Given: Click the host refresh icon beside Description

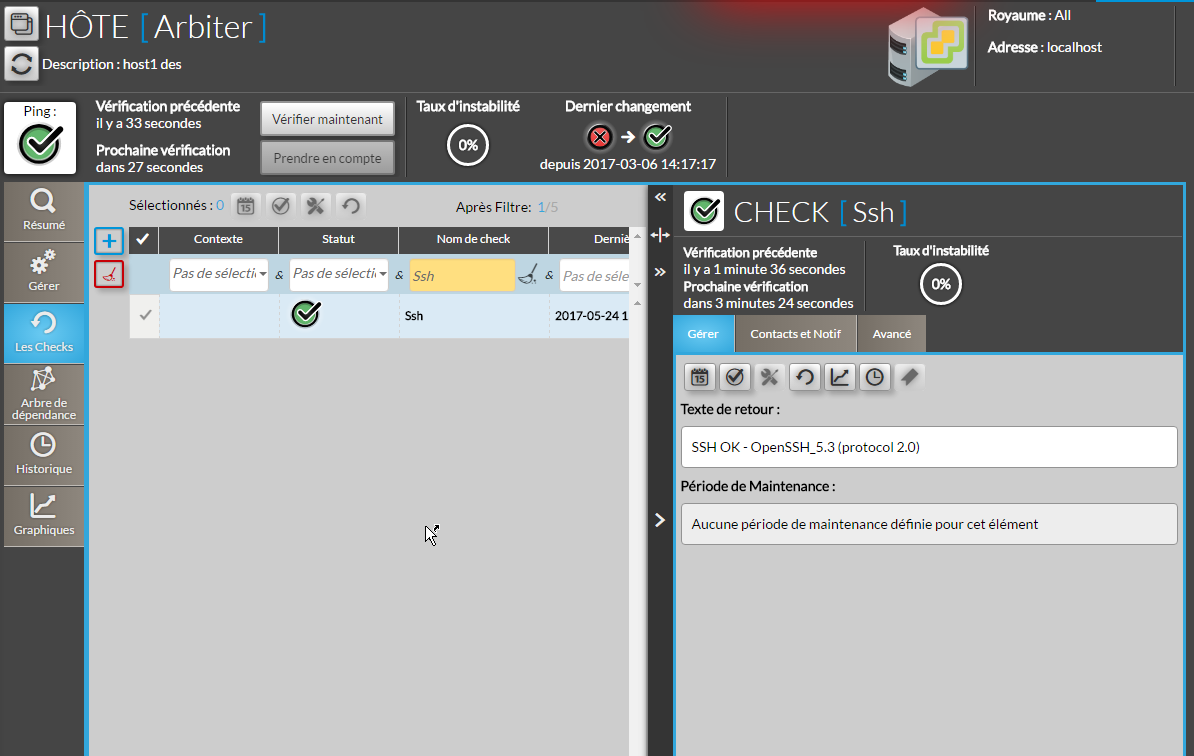Looking at the screenshot, I should (x=21, y=63).
